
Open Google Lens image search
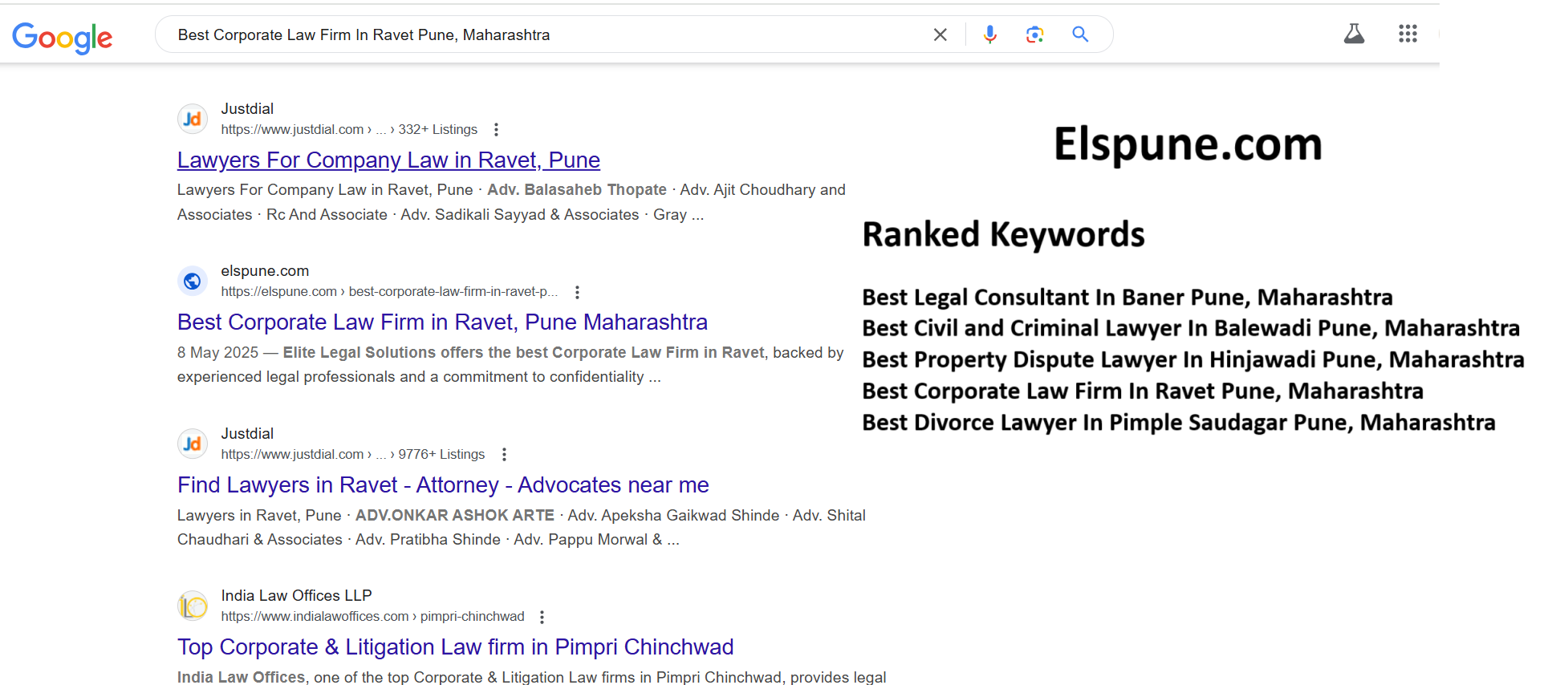pos(1035,34)
